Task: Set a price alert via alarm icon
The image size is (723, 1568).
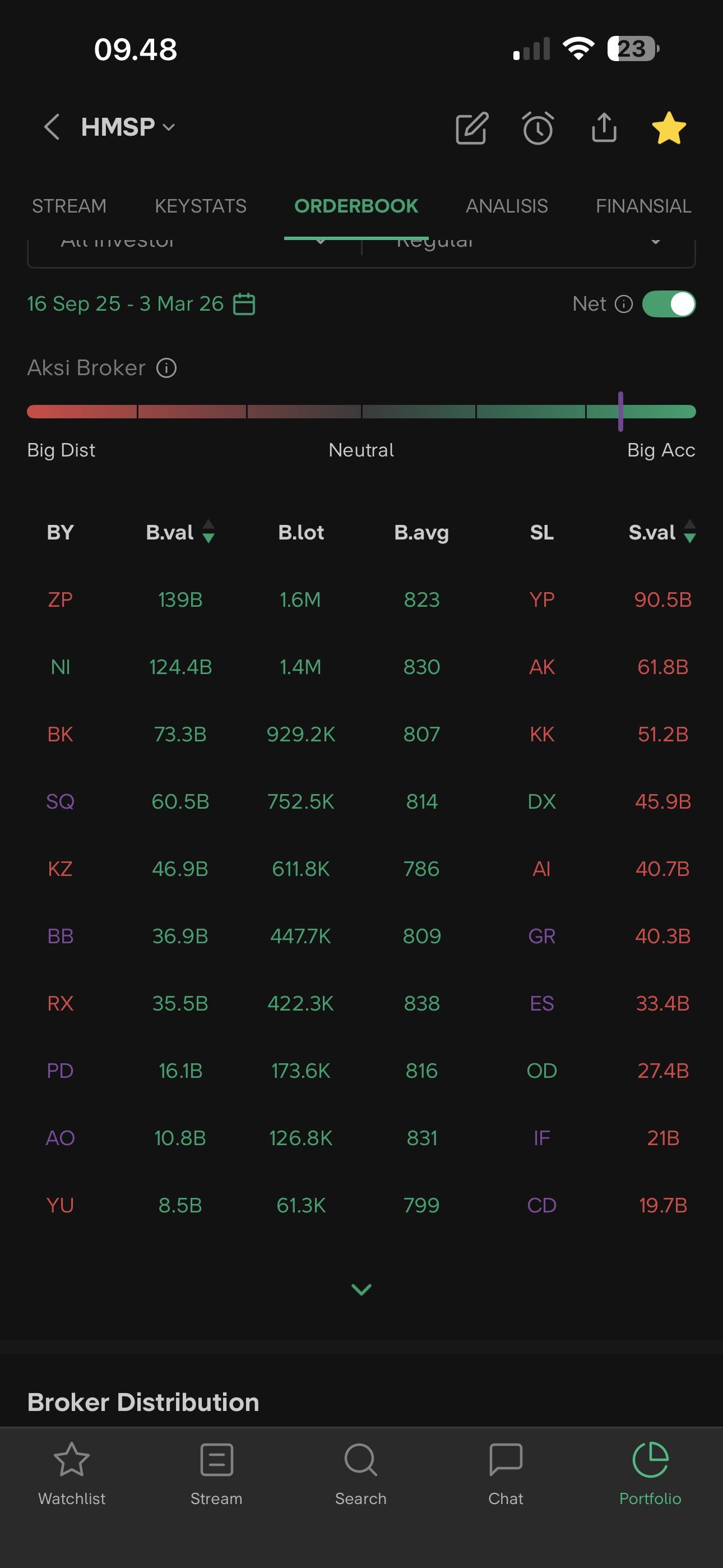Action: [538, 128]
